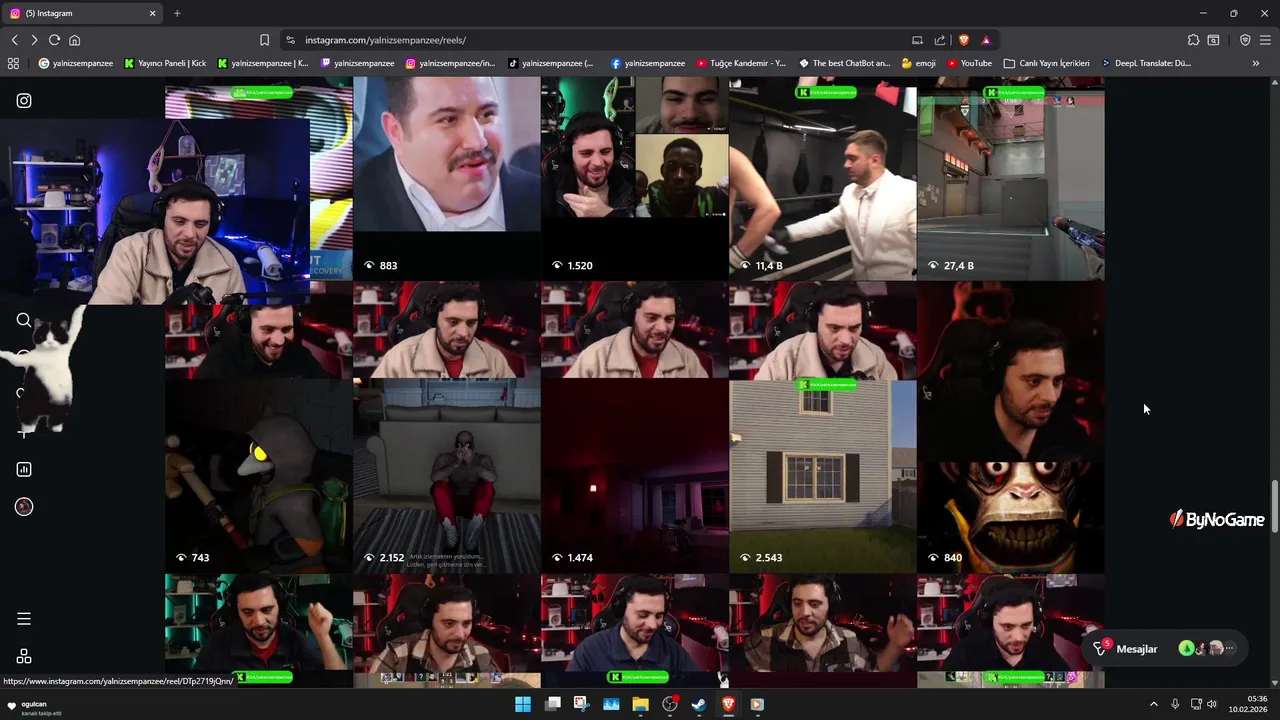Open the reel with 2.543 views

coord(822,426)
